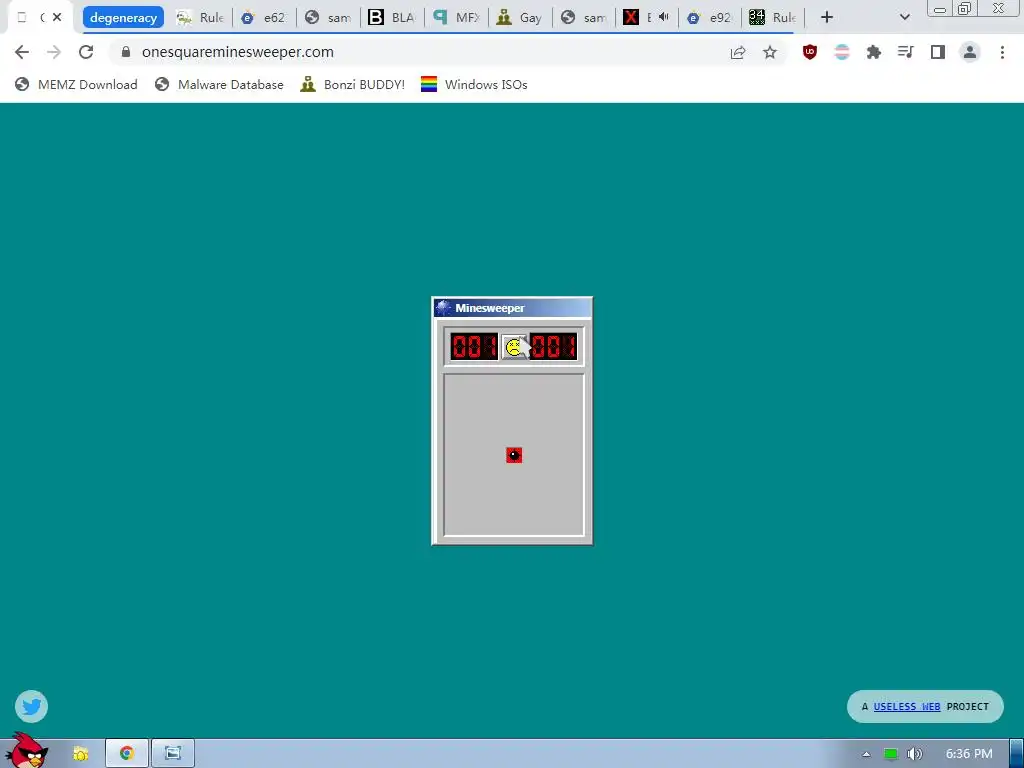This screenshot has width=1024, height=768.
Task: Click the Show desktop strip
Action: (x=1017, y=754)
